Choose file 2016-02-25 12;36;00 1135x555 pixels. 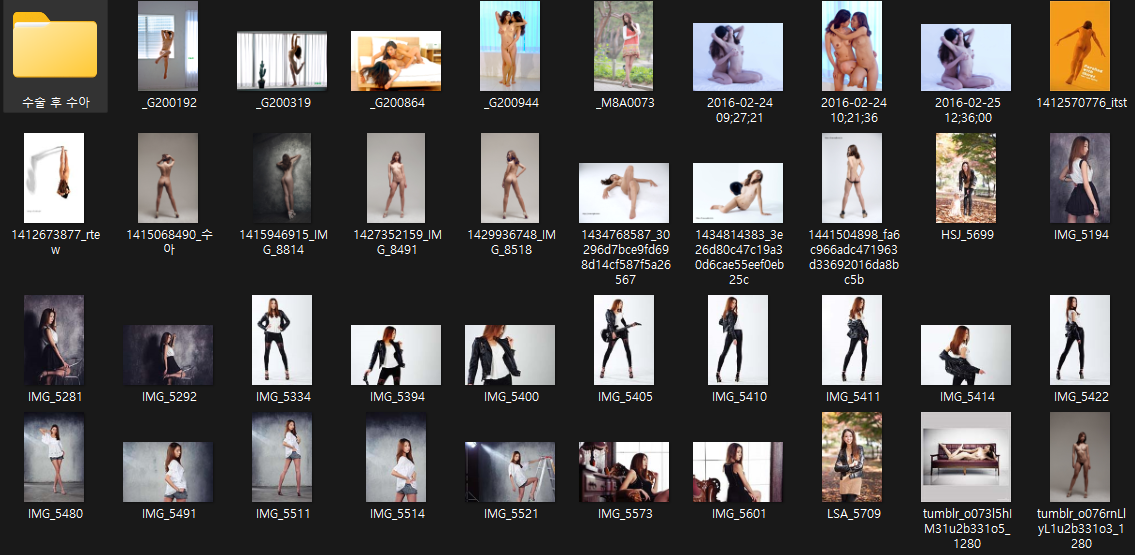point(966,58)
